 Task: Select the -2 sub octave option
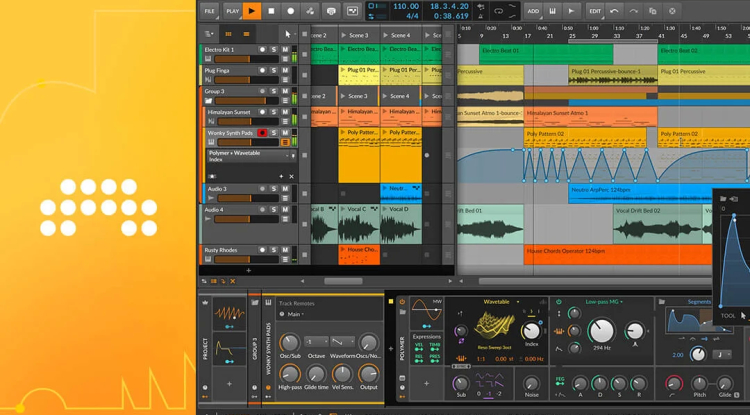(499, 394)
